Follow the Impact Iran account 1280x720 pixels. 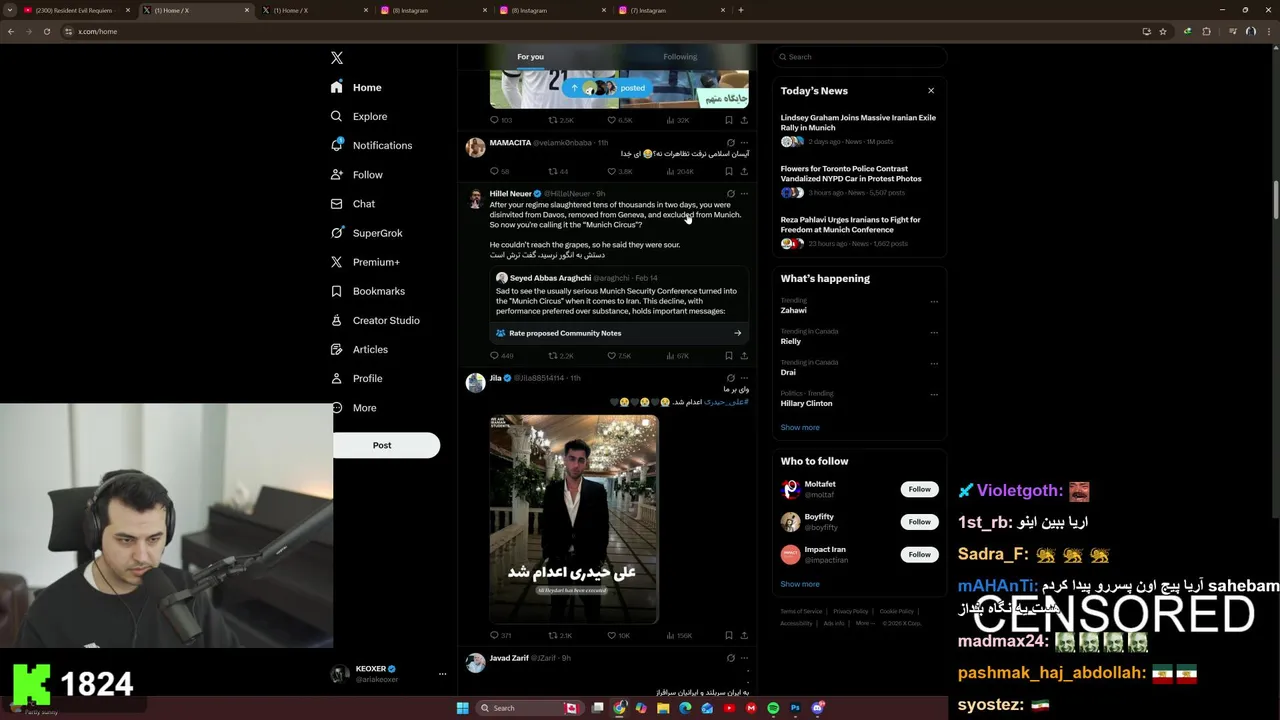(x=919, y=554)
